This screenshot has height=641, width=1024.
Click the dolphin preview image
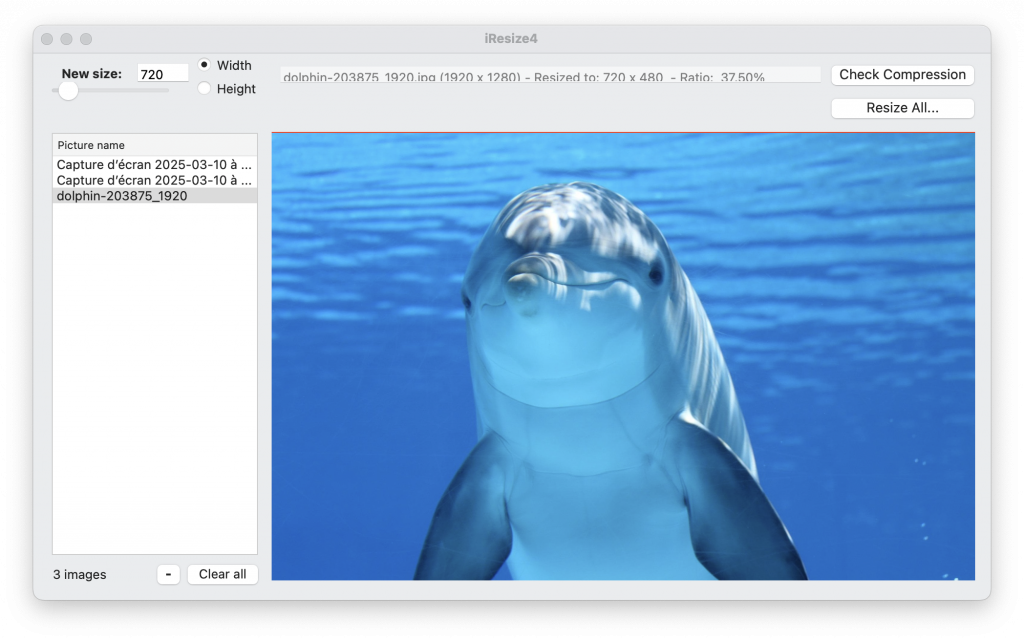point(623,356)
